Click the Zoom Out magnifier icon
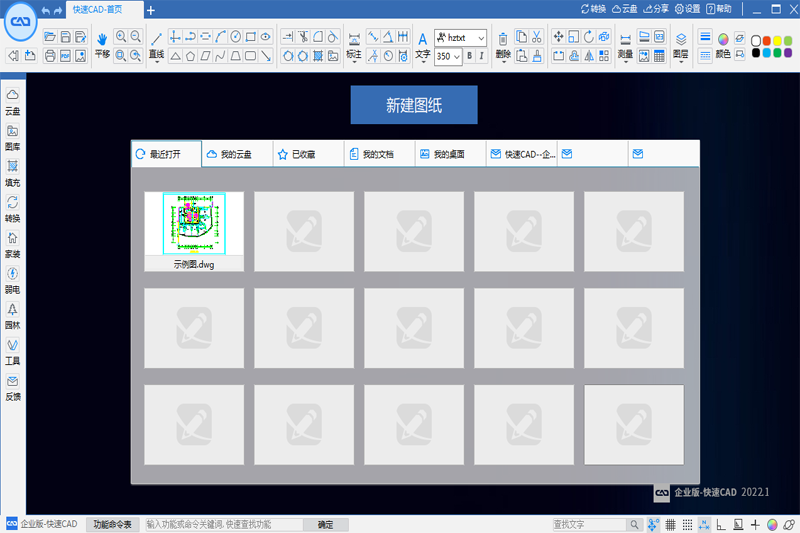This screenshot has height=533, width=800. (136, 37)
